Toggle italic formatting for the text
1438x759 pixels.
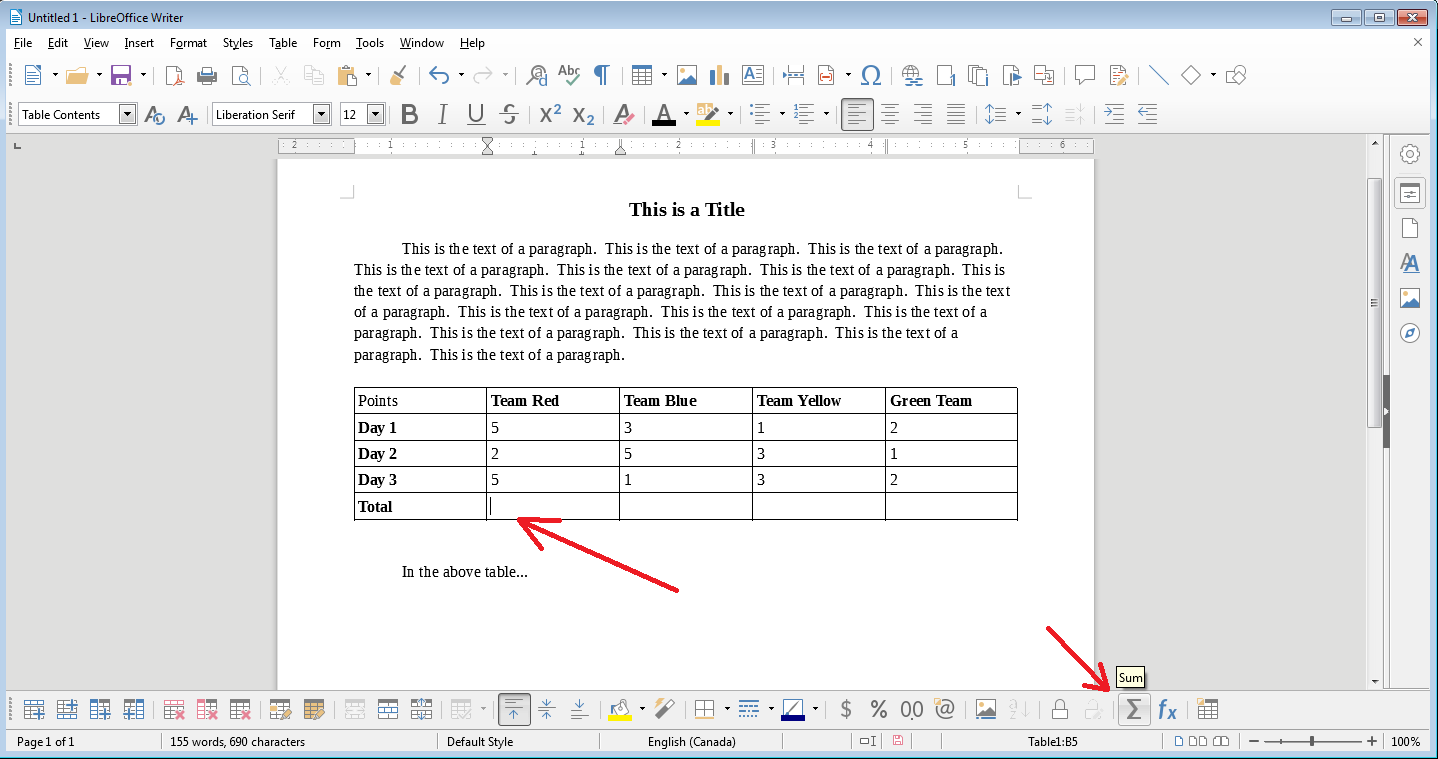(x=442, y=114)
